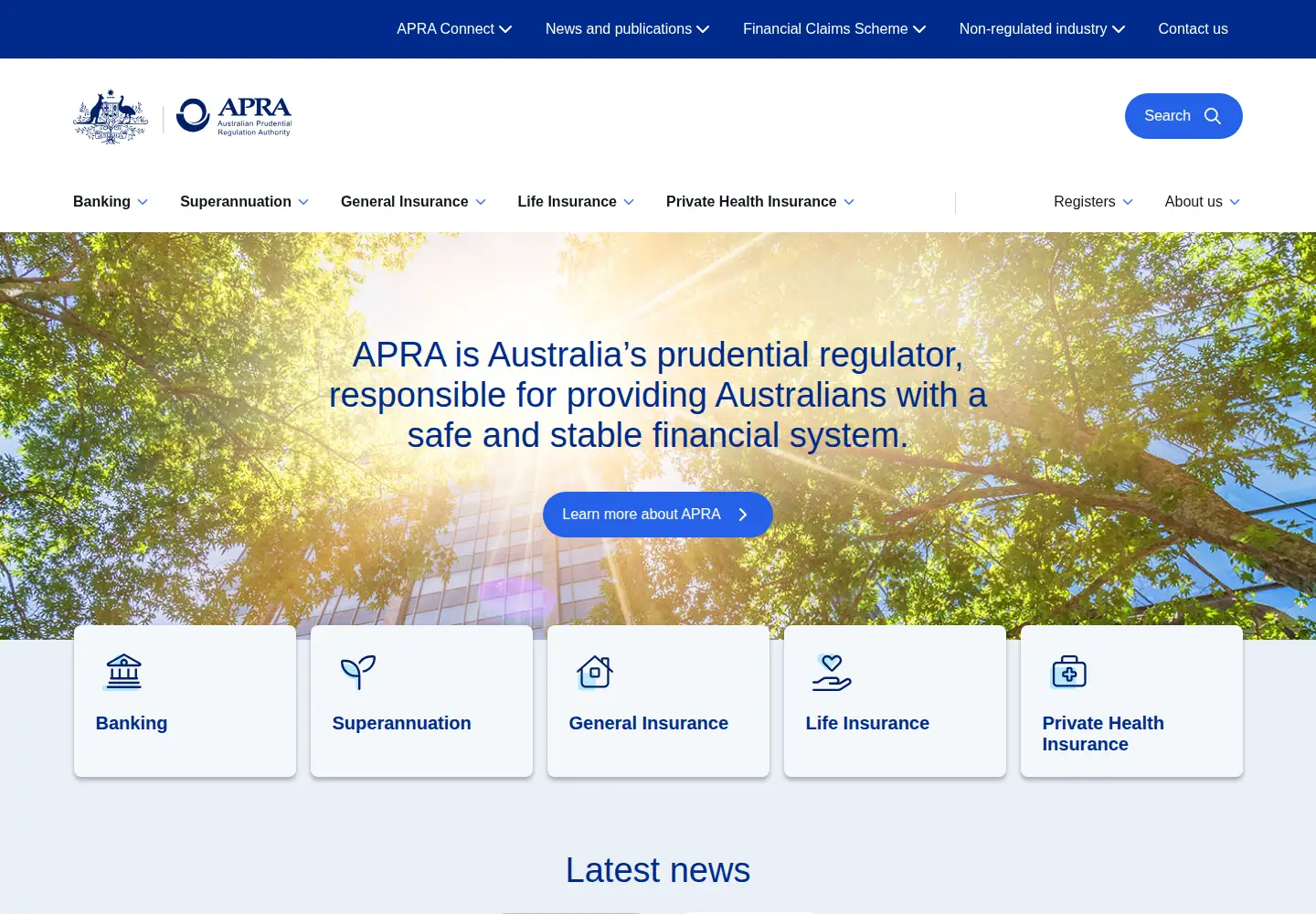Click the magnifier icon in the Search button
Viewport: 1316px width, 914px height.
tap(1213, 116)
